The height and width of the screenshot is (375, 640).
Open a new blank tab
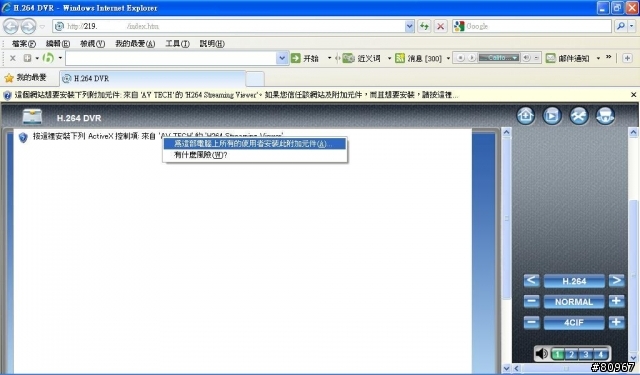(256, 79)
